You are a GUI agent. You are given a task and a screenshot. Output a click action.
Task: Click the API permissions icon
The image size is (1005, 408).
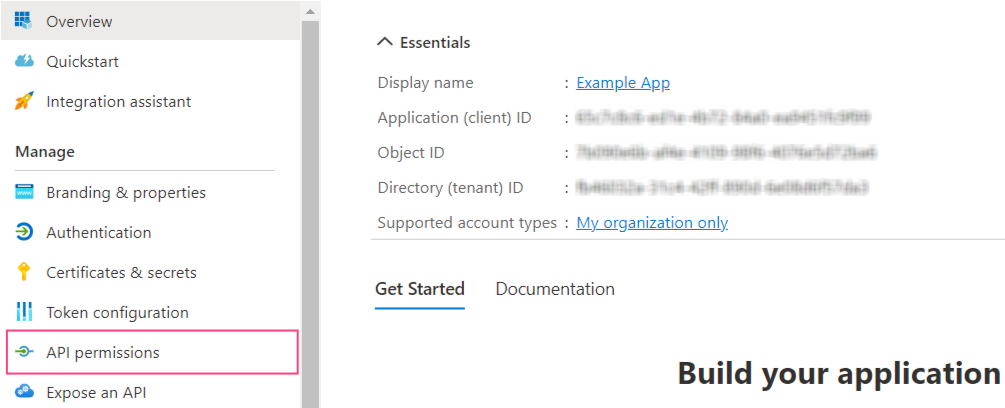pos(24,352)
